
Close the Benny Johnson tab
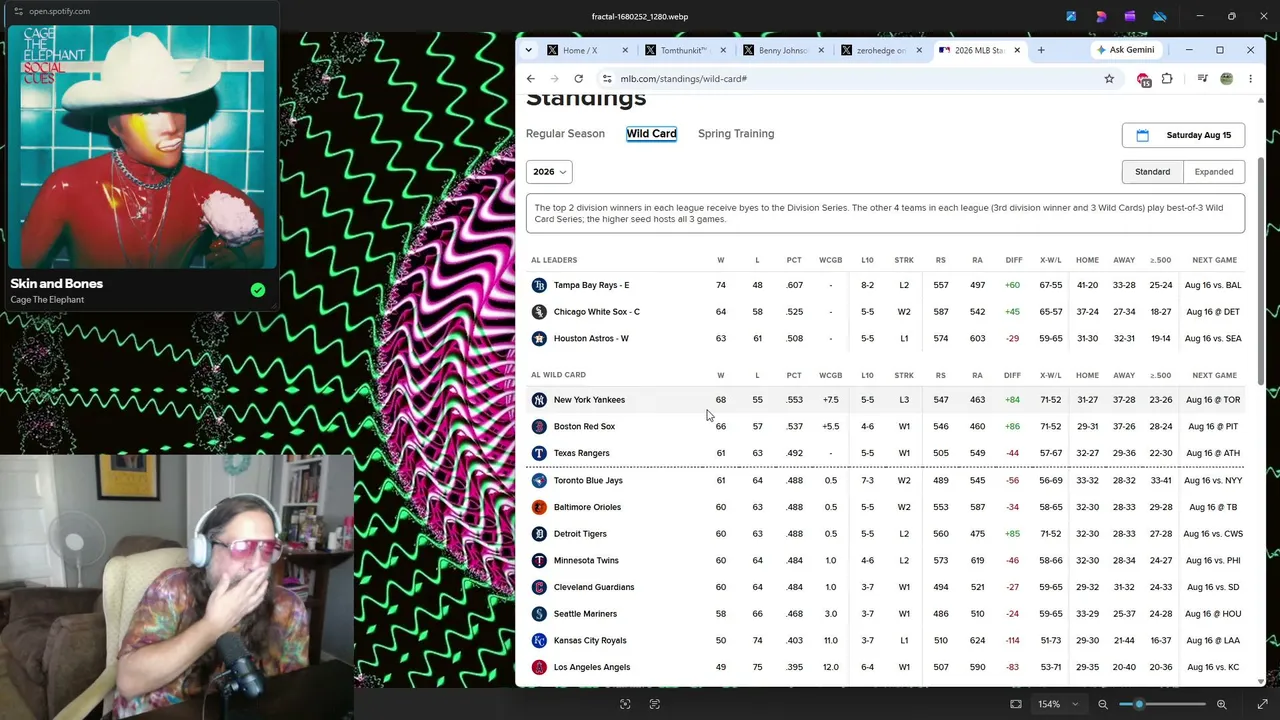pos(821,50)
